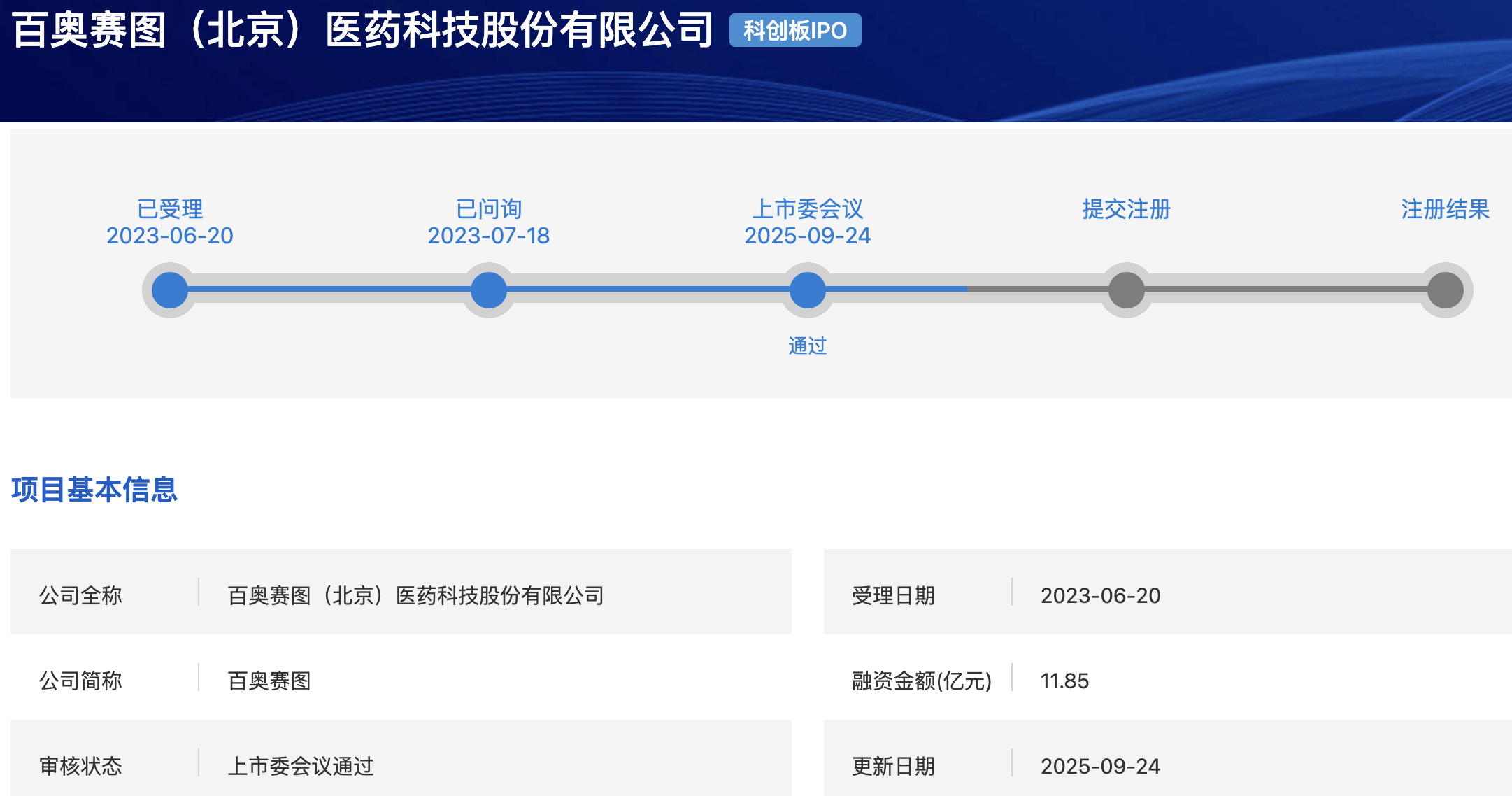
Task: Expand the 项目基本信息 section
Action: (x=93, y=490)
